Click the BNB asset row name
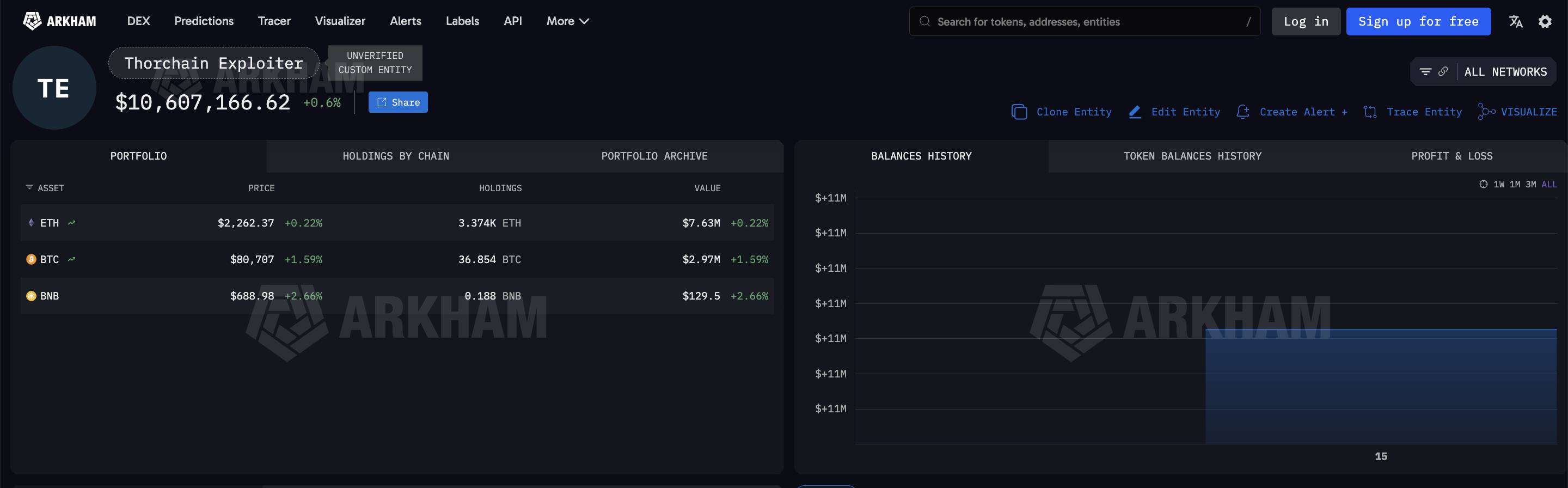Viewport: 1568px width, 488px height. [50, 296]
